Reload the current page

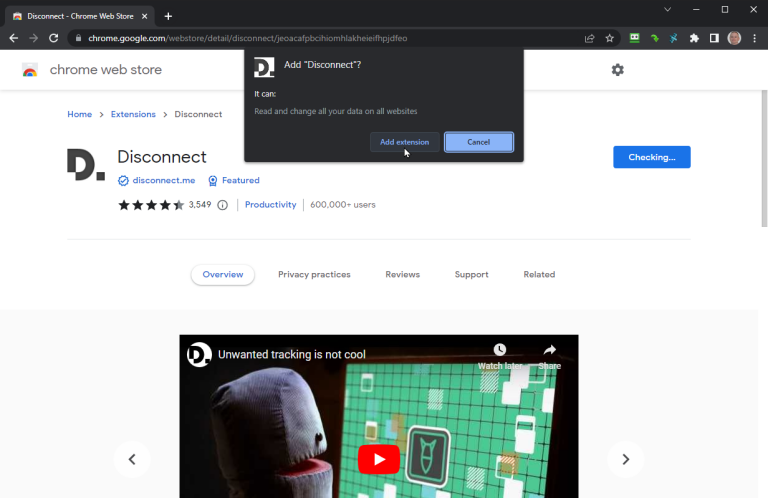click(53, 38)
